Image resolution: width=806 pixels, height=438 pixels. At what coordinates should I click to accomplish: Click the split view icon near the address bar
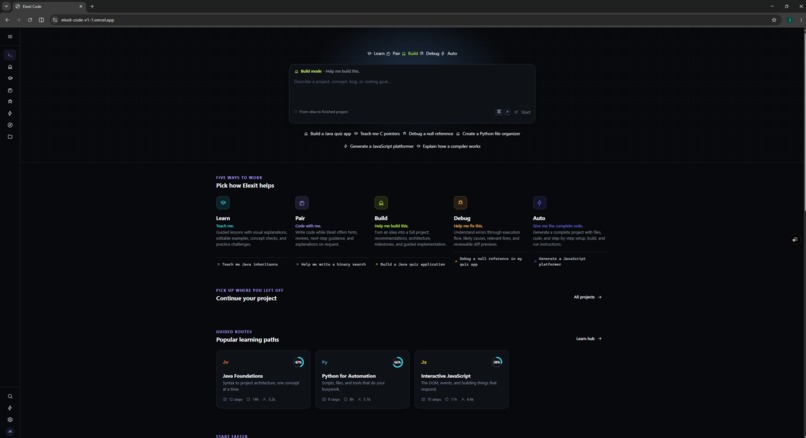tap(41, 20)
